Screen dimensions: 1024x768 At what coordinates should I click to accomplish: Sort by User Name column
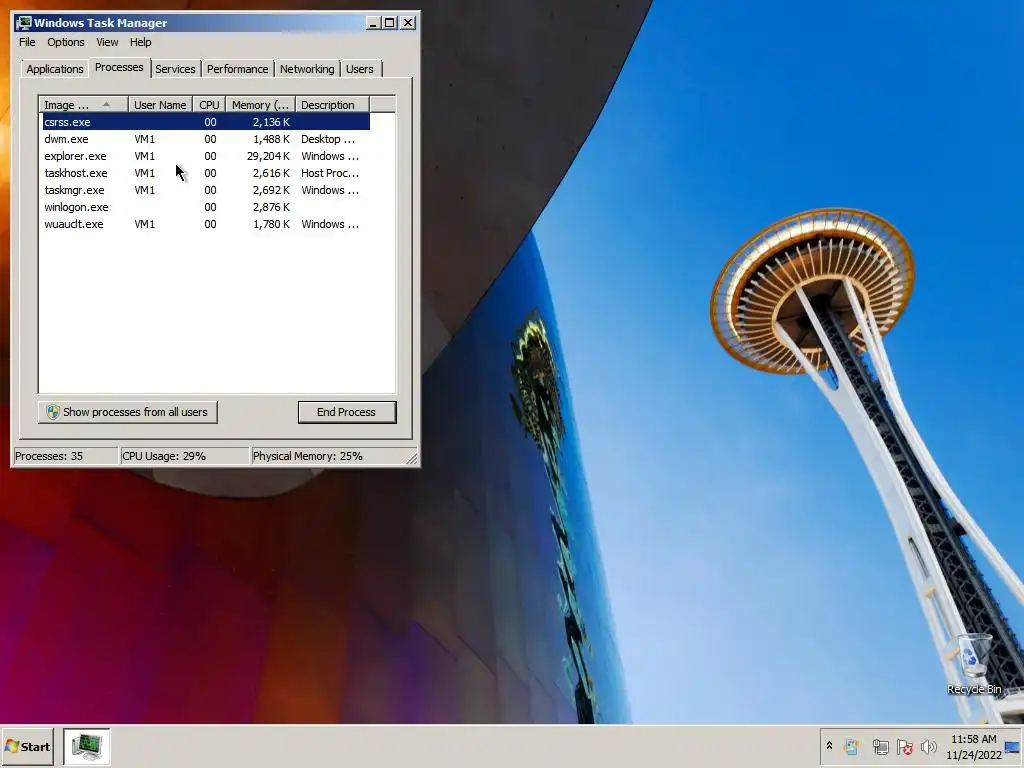[x=160, y=105]
